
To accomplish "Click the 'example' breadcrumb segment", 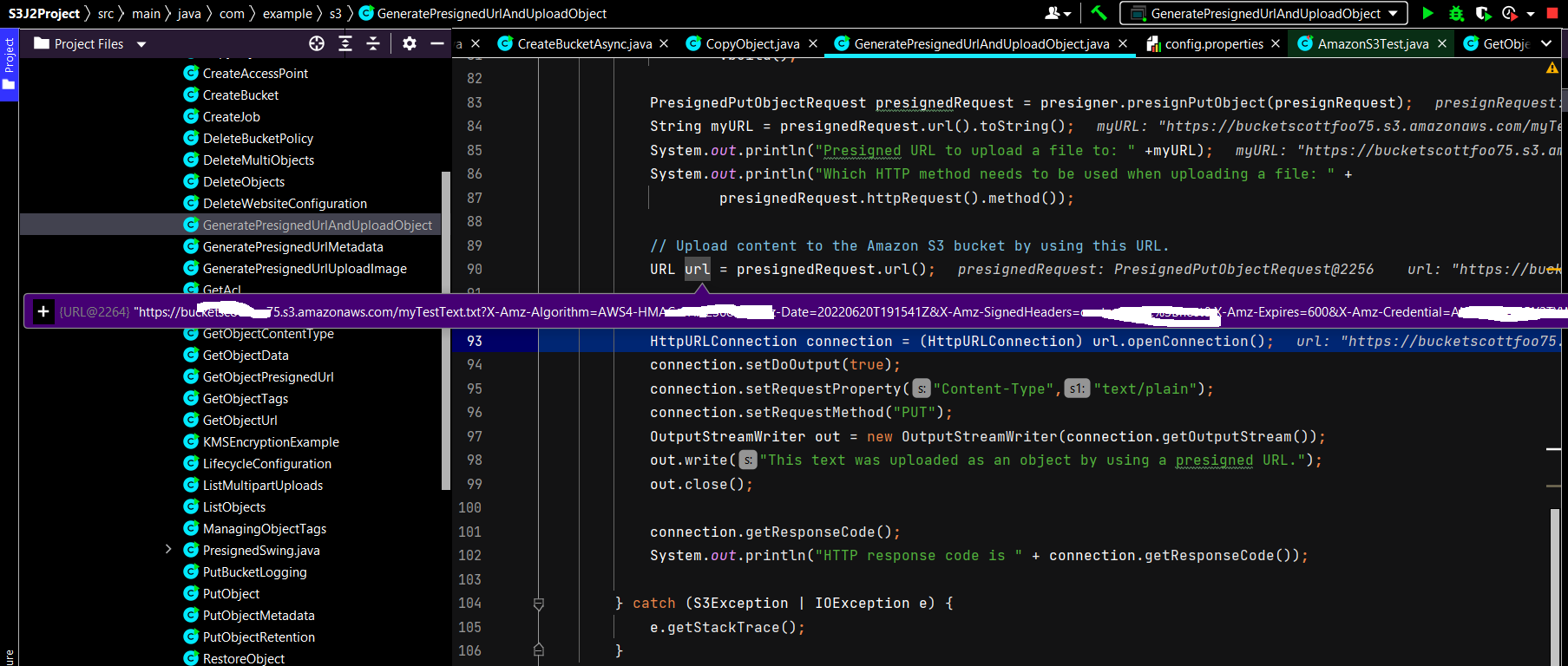I will [287, 13].
